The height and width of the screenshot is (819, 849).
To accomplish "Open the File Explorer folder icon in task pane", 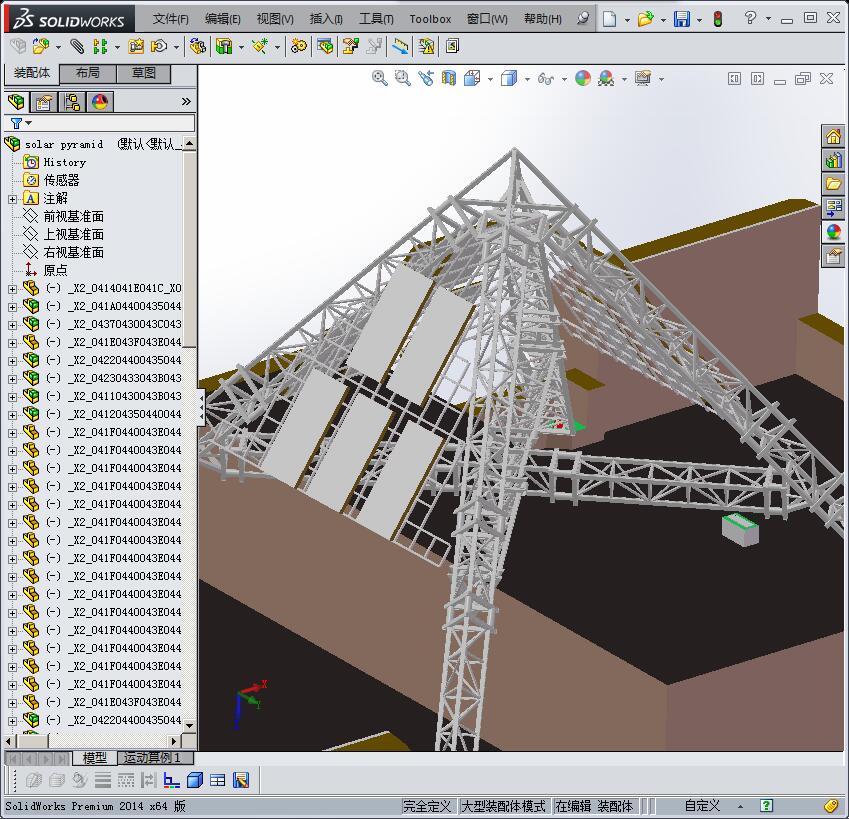I will [x=833, y=184].
